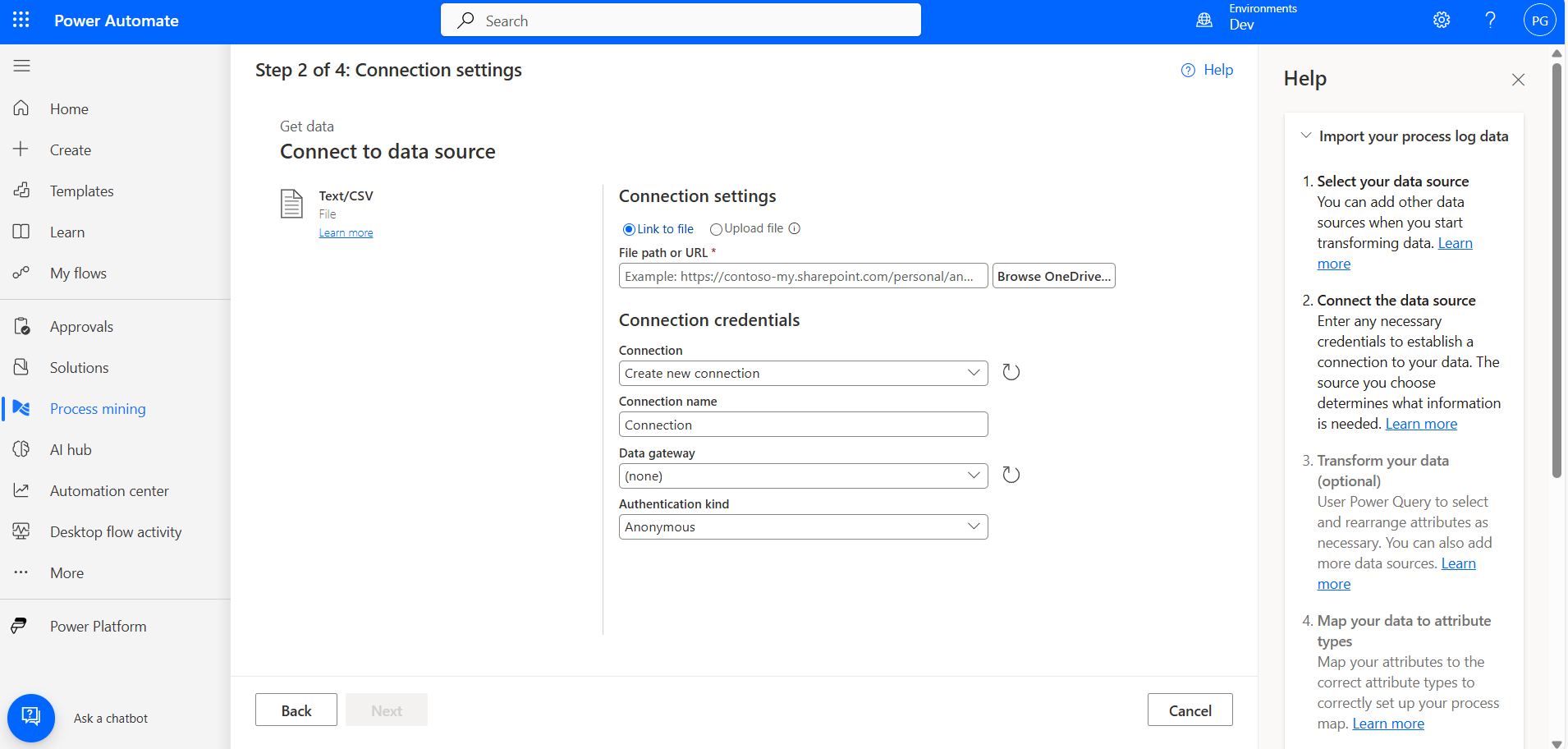Click the question mark help icon in header
This screenshot has height=749, width=1568.
coord(1490,21)
